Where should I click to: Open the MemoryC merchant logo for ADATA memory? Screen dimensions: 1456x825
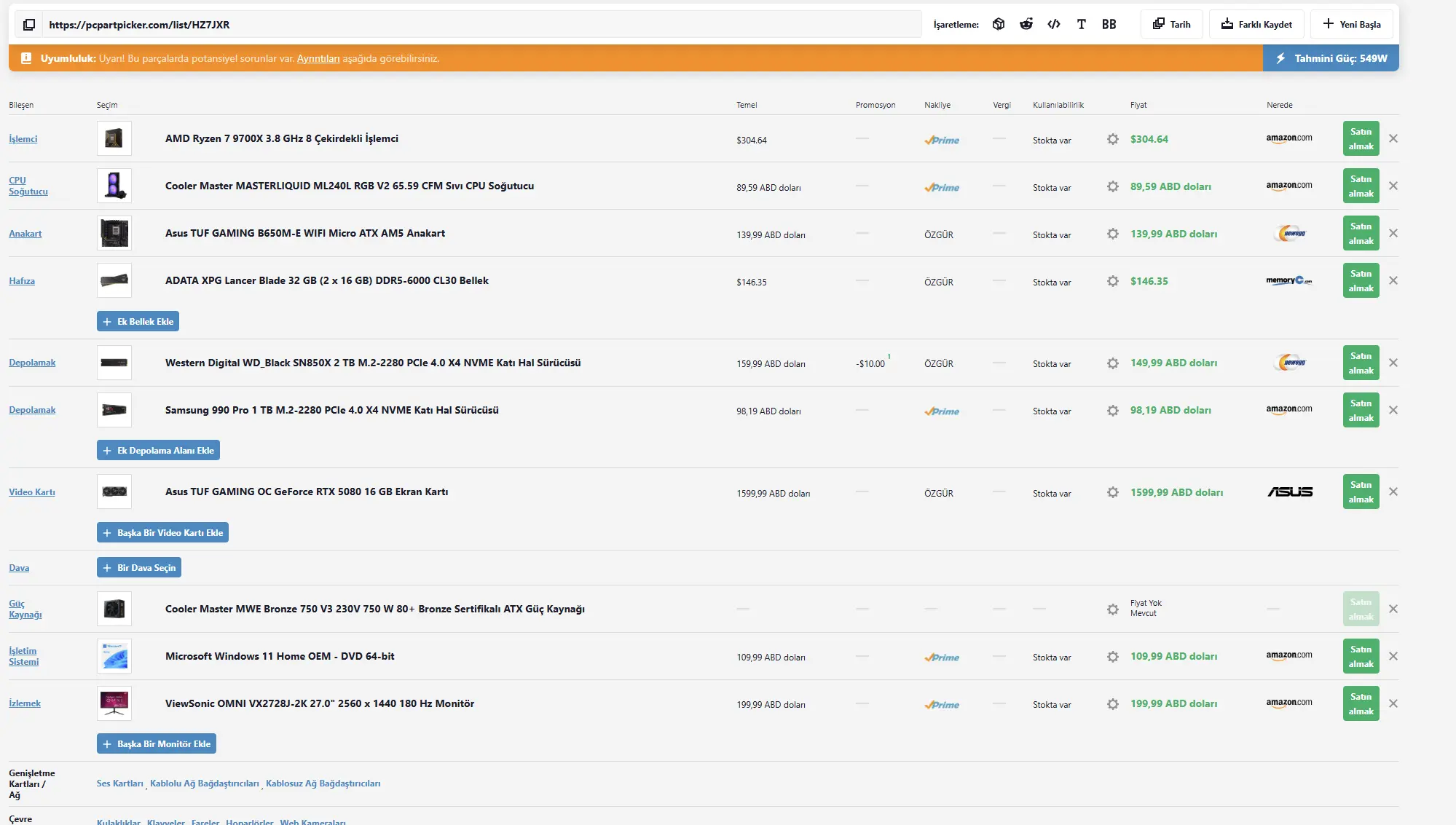pyautogui.click(x=1289, y=280)
